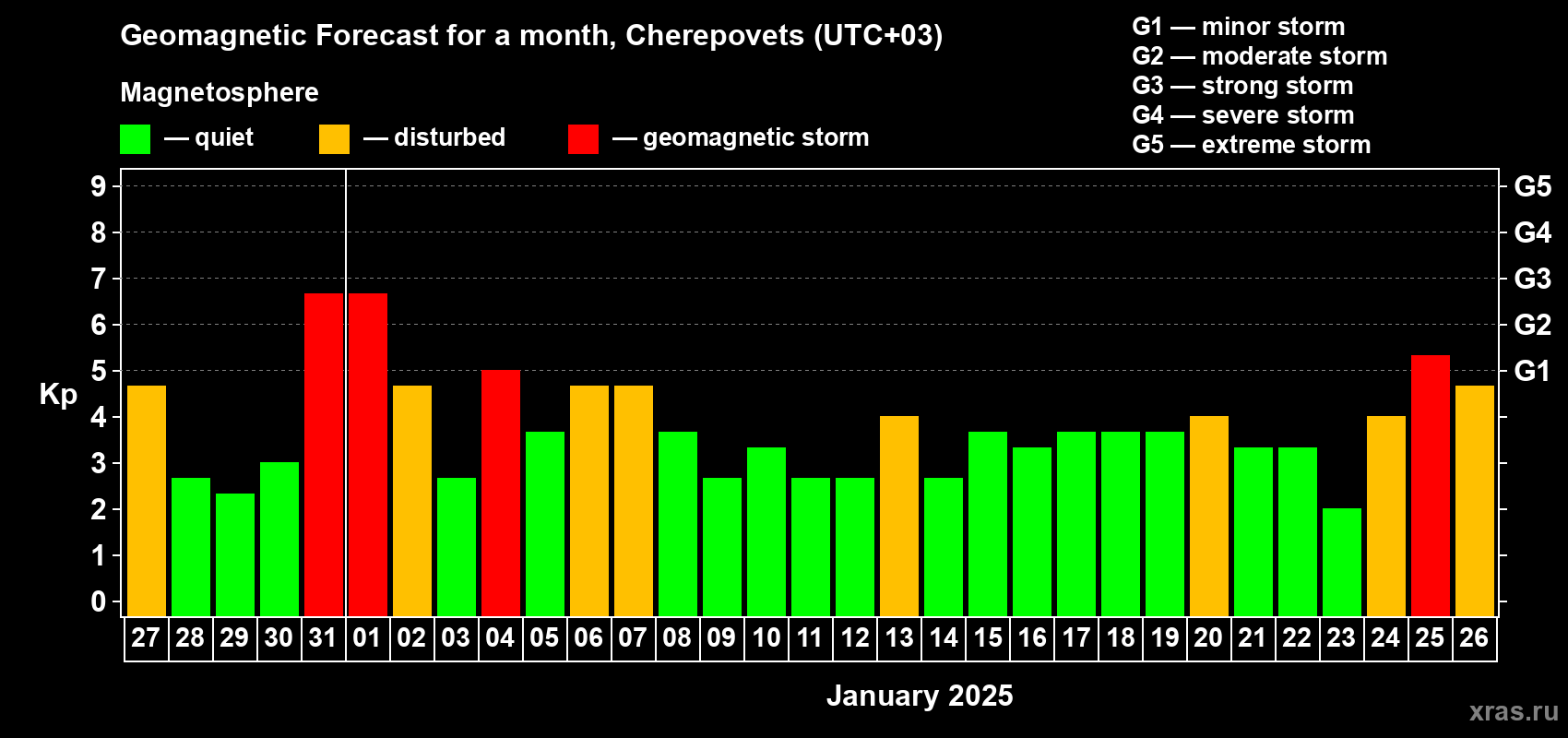The width and height of the screenshot is (1568, 738).
Task: Click 'G4 — severe storm' legend line
Action: tap(1243, 115)
